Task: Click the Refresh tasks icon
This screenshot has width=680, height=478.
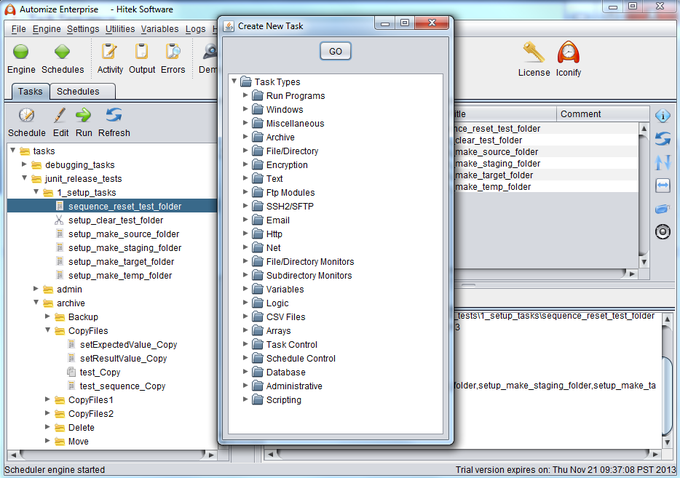Action: (114, 115)
